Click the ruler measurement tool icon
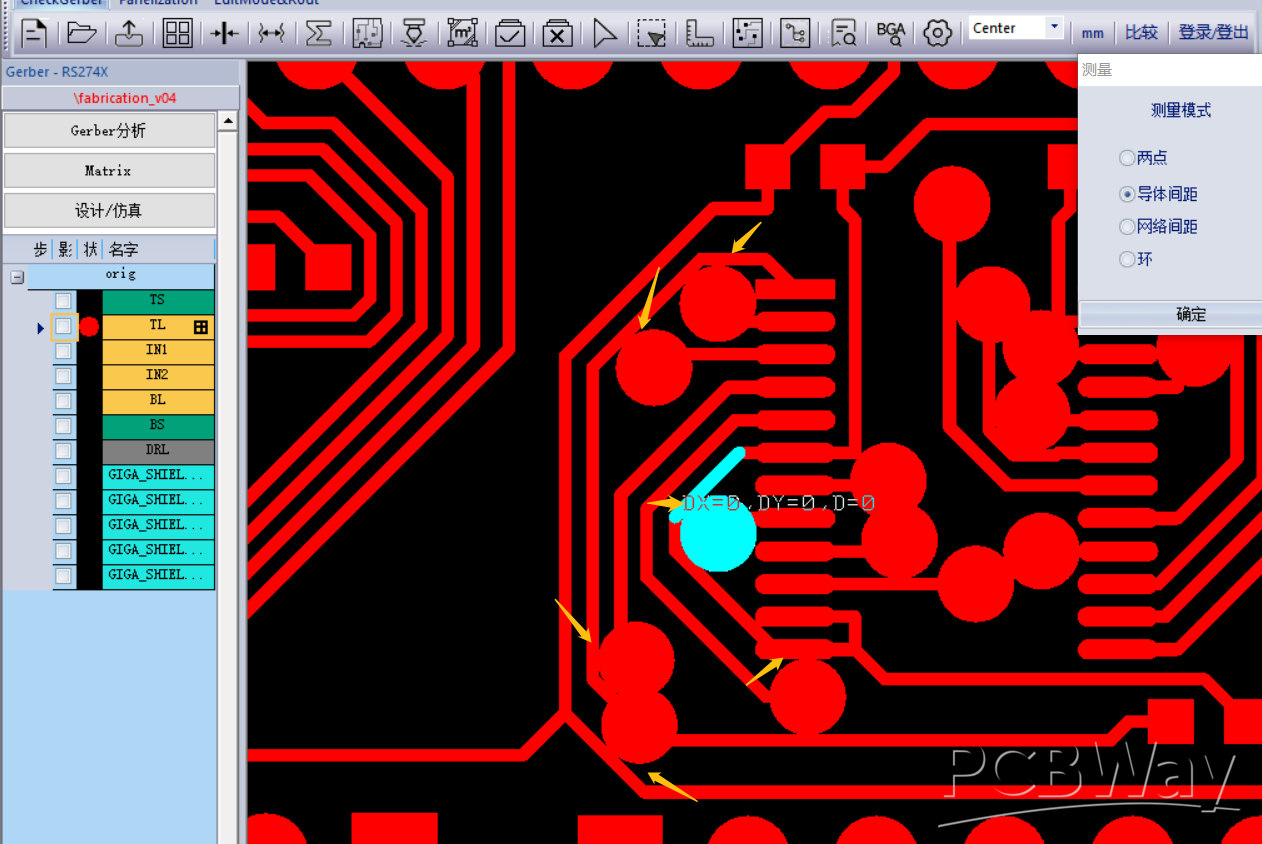Image resolution: width=1262 pixels, height=844 pixels. point(700,33)
